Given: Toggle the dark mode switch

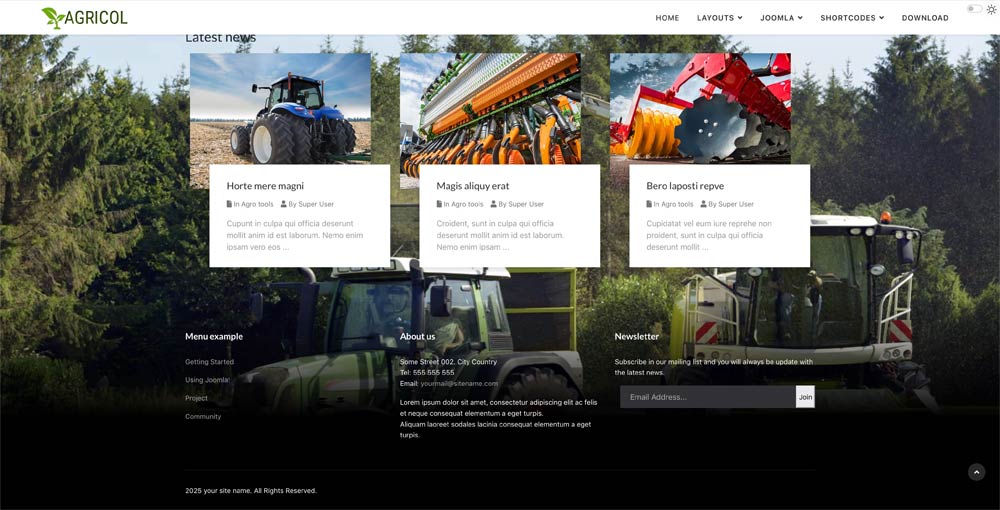Looking at the screenshot, I should click(973, 9).
